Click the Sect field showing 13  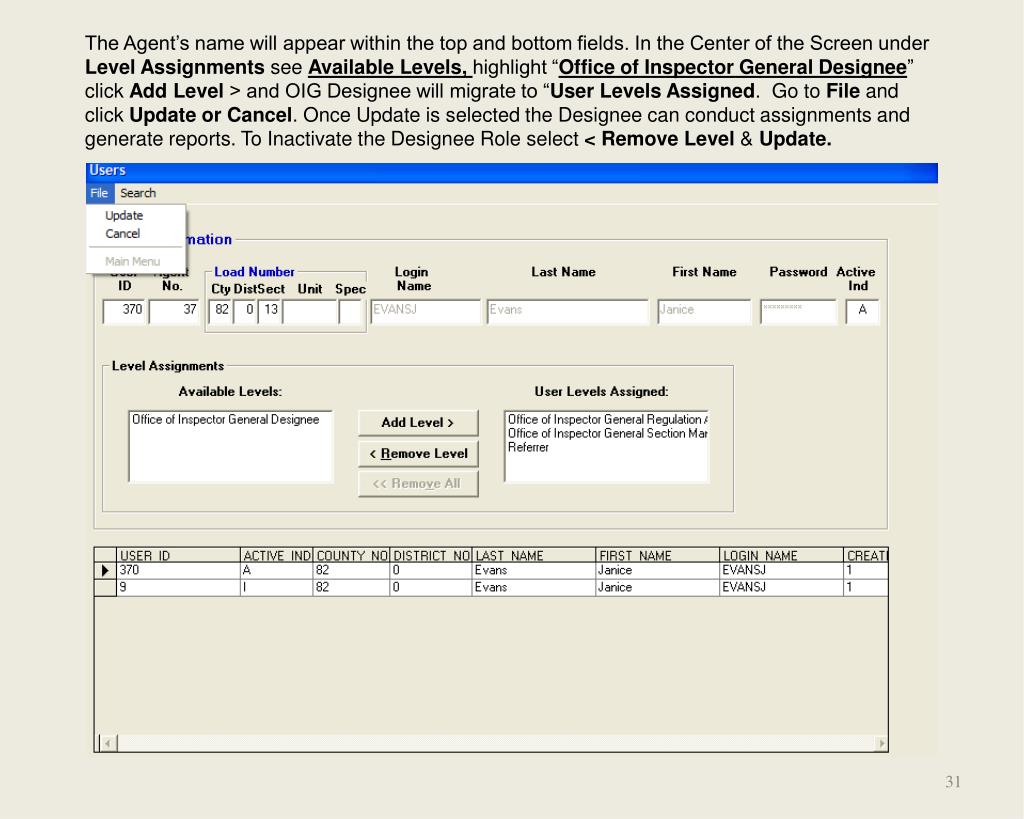pyautogui.click(x=270, y=311)
